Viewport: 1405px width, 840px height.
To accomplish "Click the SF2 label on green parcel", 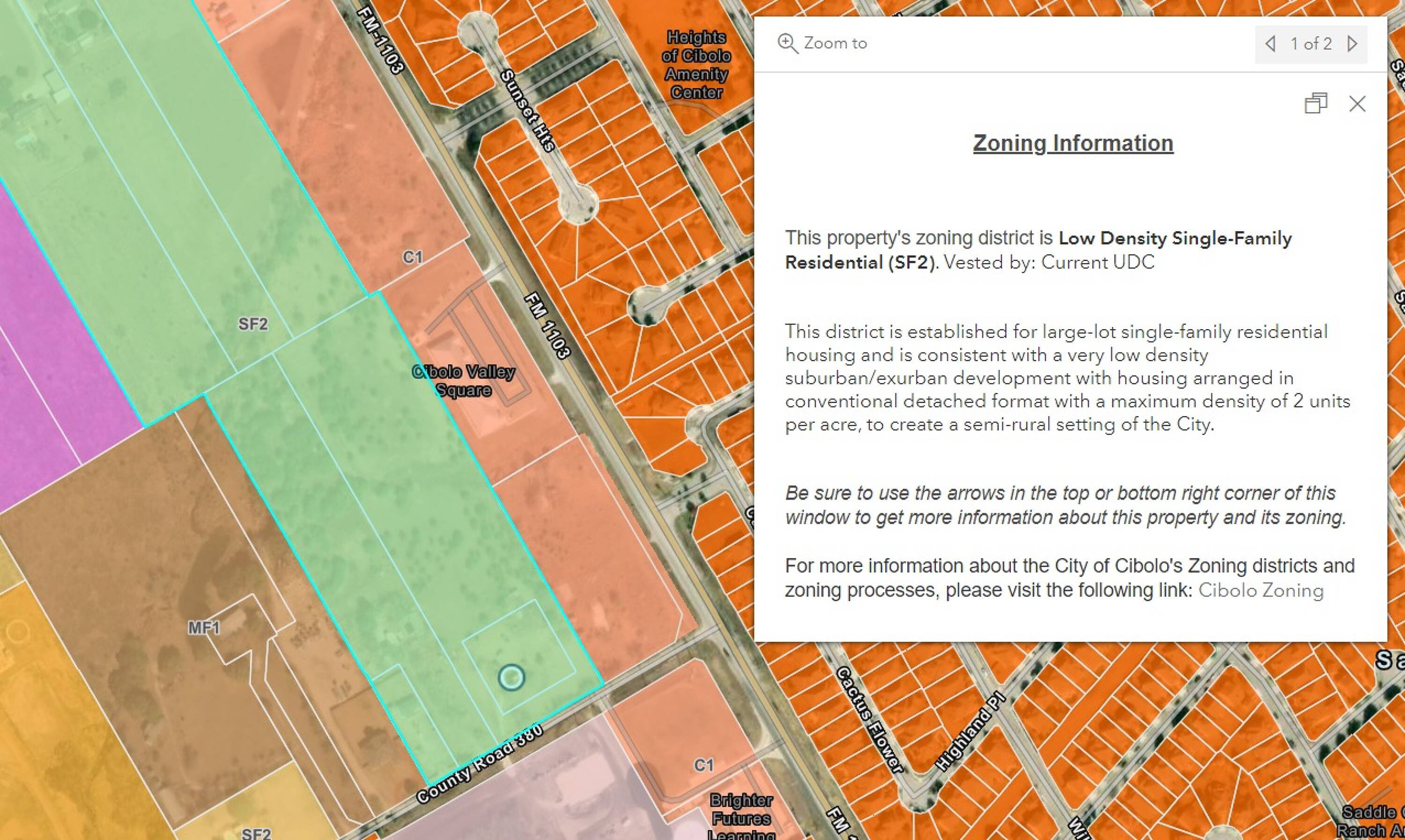I will 252,324.
